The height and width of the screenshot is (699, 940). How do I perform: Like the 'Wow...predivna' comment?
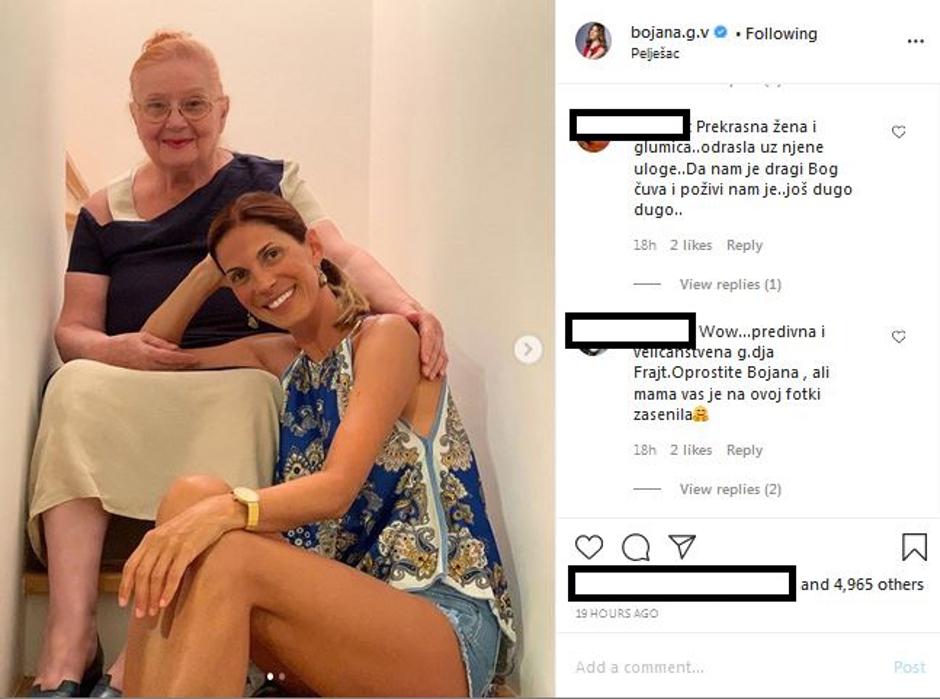(898, 337)
